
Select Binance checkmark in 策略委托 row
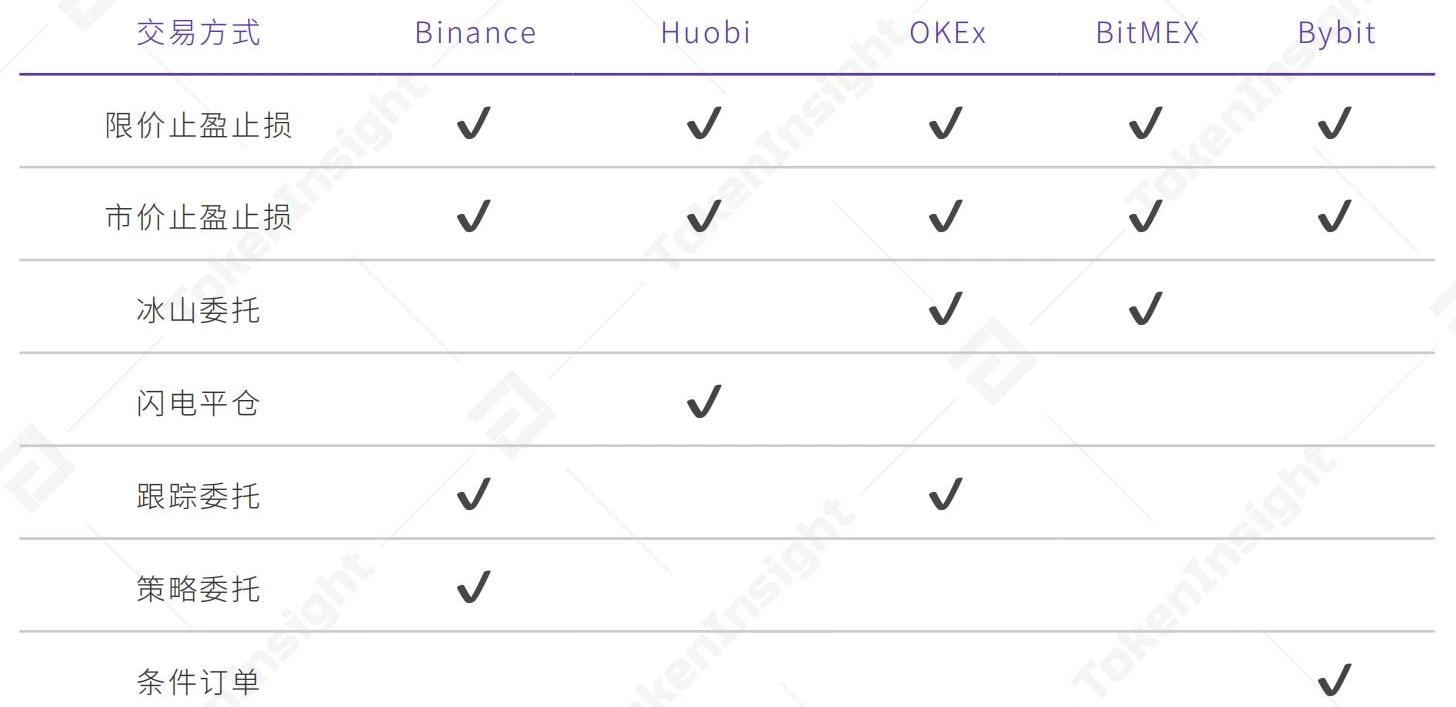[474, 587]
